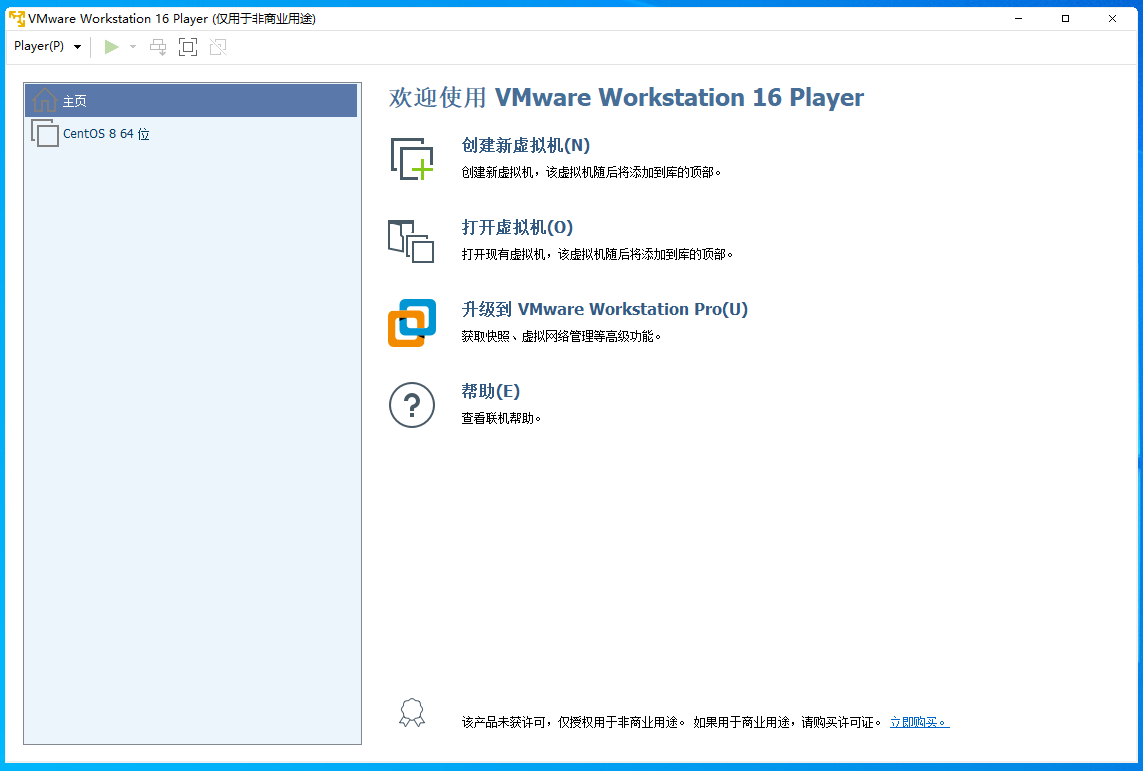1143x771 pixels.
Task: Click the VM icon beside CentOS 8
Action: [x=44, y=133]
